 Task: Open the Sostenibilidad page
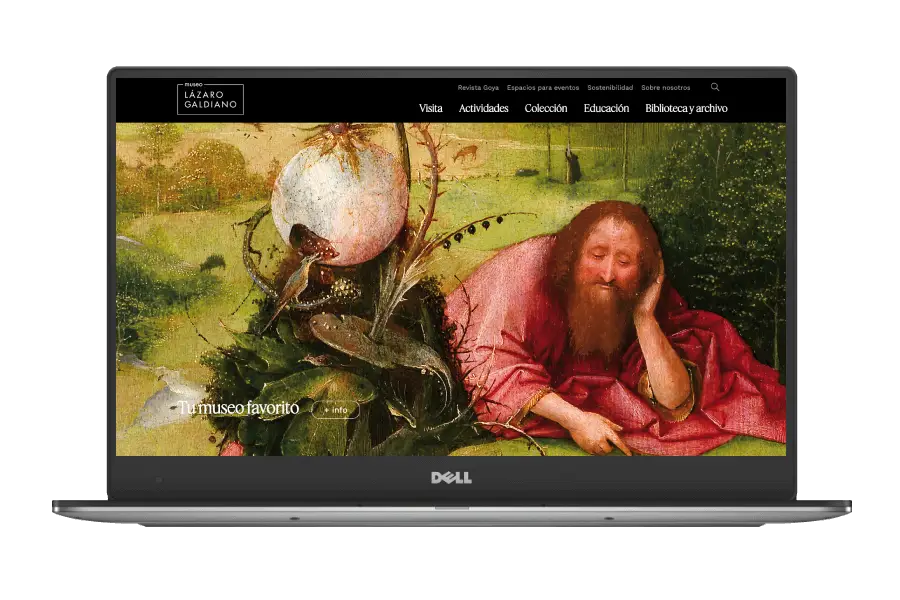coord(610,88)
